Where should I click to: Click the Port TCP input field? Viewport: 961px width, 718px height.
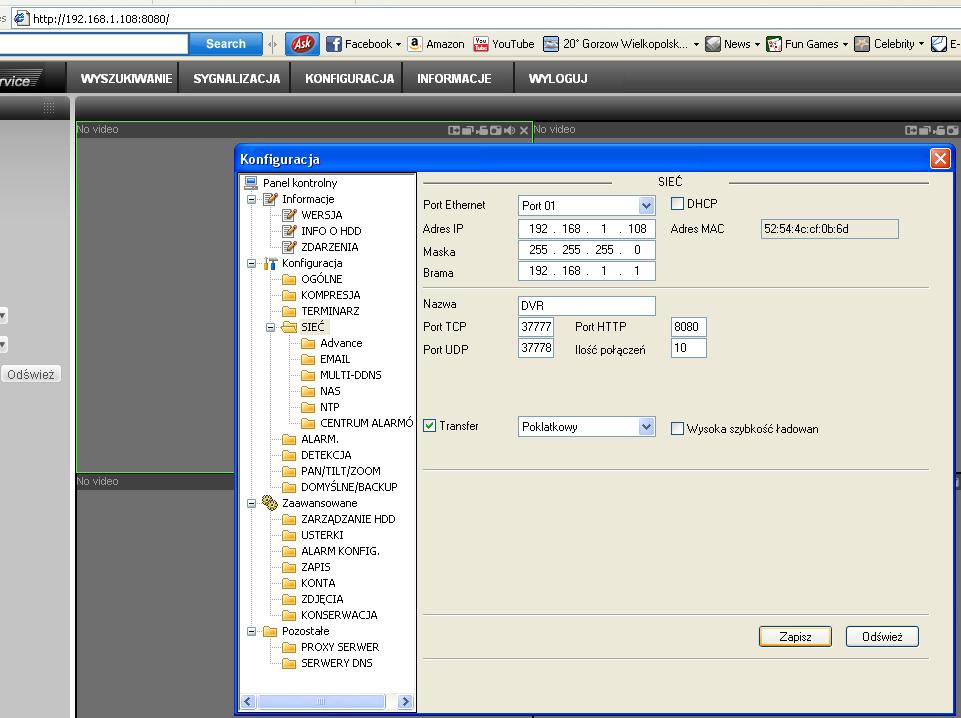coord(536,327)
